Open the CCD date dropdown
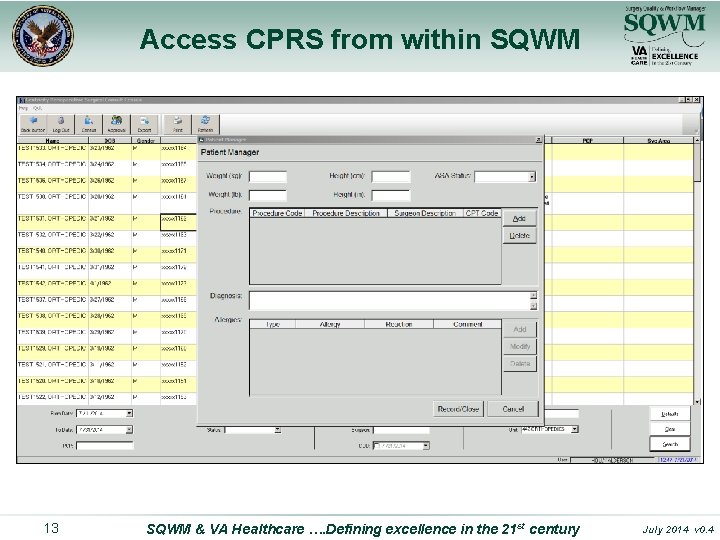Screen dimensions: 720x540 426,445
